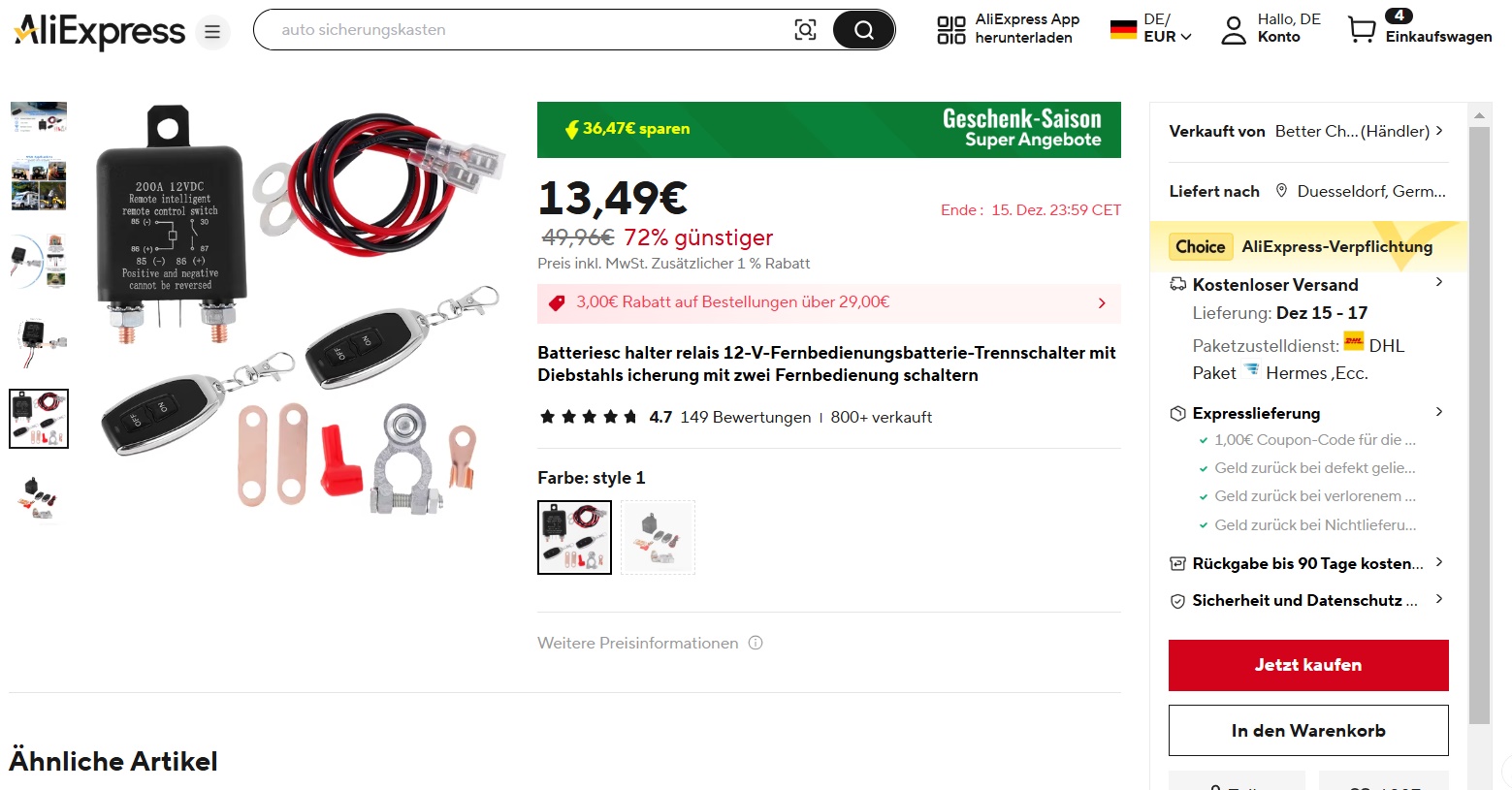Image resolution: width=1512 pixels, height=790 pixels.
Task: Open the DE/EUR language currency dropdown
Action: (x=1151, y=28)
